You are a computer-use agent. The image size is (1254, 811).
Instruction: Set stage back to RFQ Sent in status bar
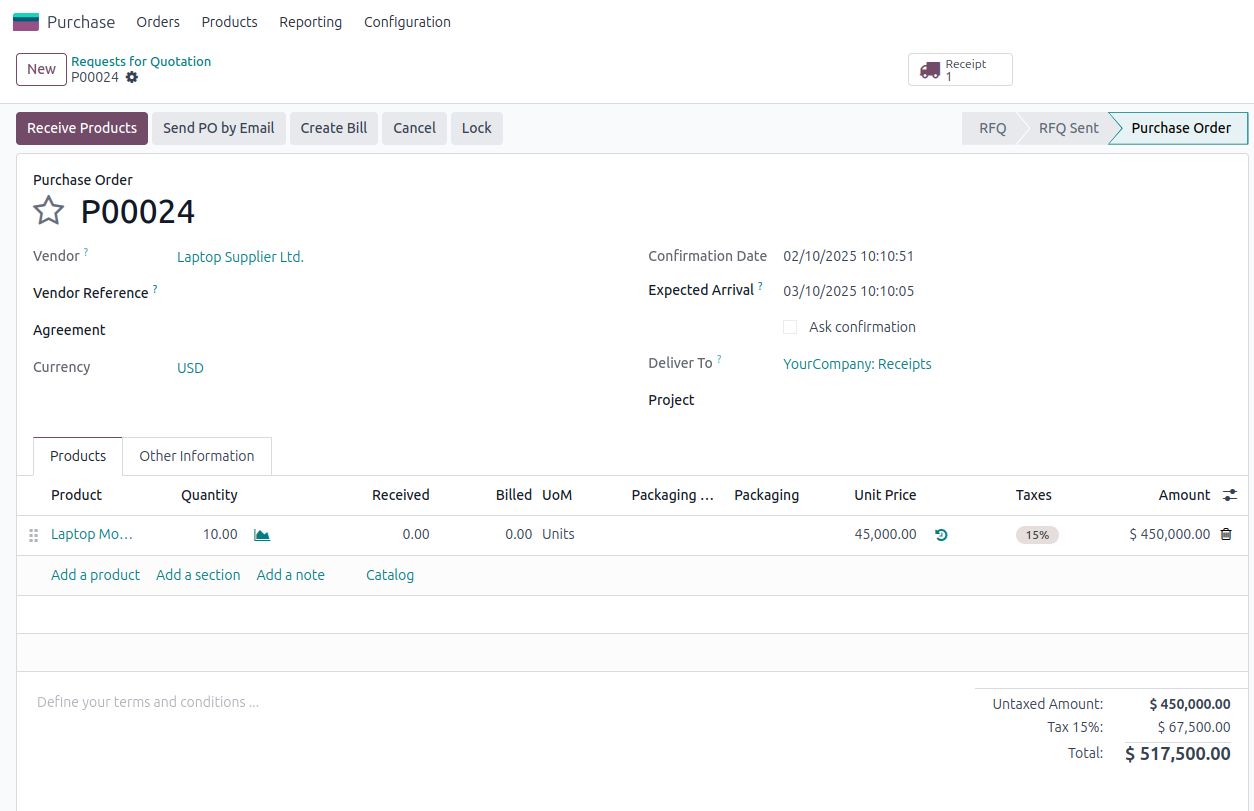1068,128
